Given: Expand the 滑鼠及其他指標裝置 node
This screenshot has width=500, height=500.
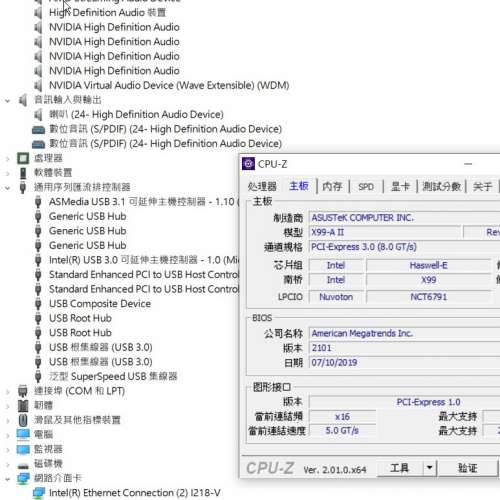Looking at the screenshot, I should click(7, 420).
